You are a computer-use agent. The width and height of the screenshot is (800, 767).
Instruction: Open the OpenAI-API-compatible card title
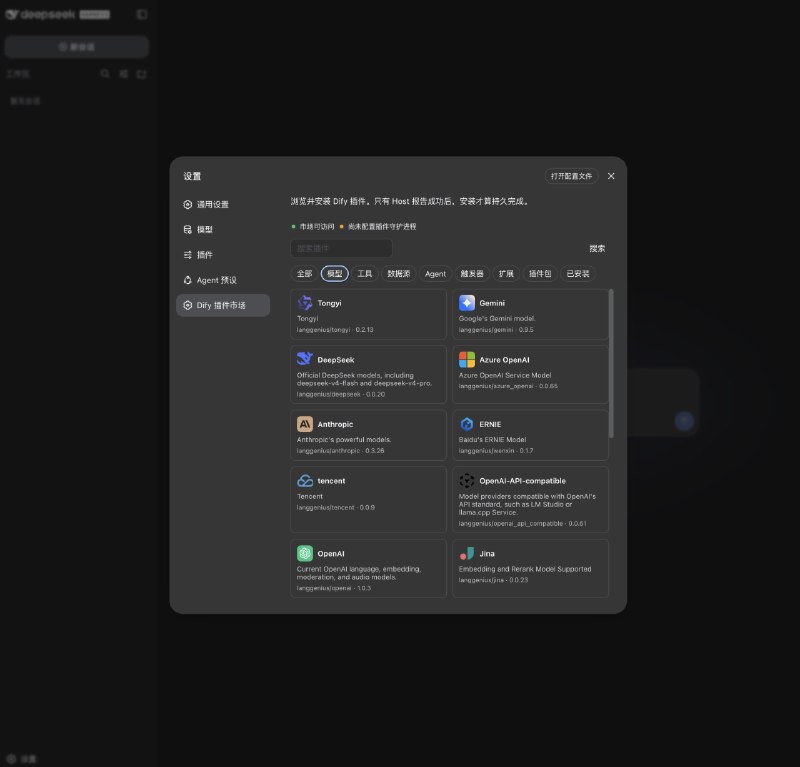pos(522,481)
